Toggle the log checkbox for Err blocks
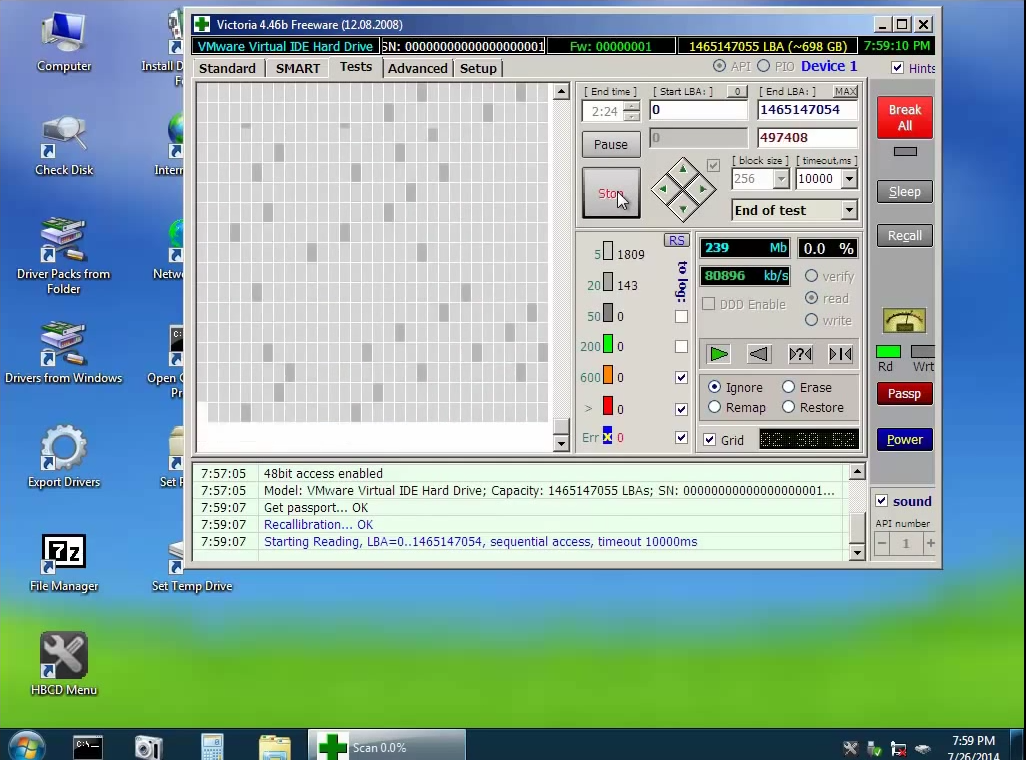 point(681,437)
